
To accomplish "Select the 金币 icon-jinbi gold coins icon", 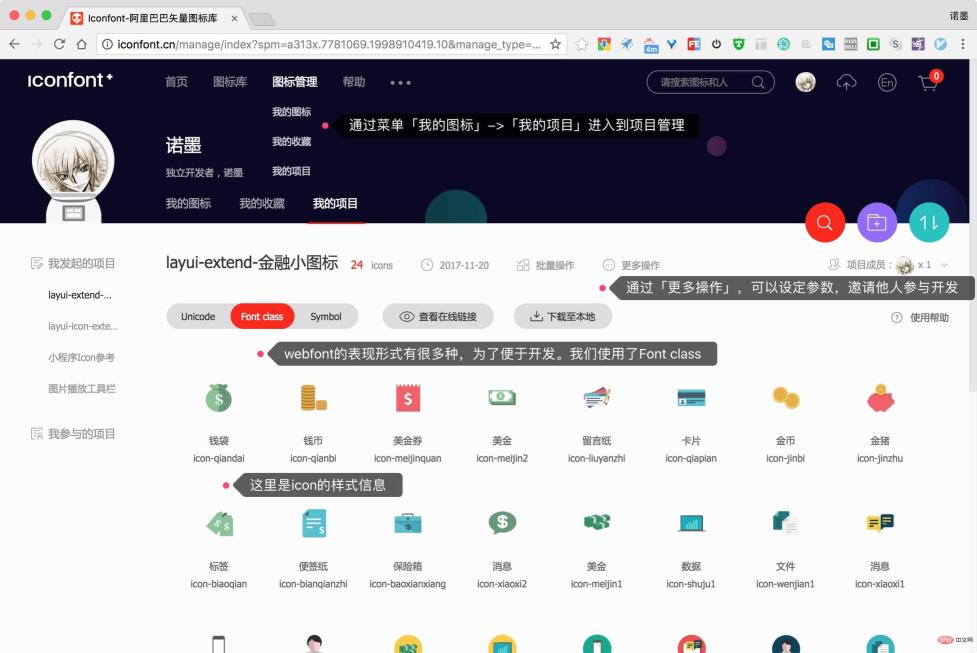I will tap(786, 398).
